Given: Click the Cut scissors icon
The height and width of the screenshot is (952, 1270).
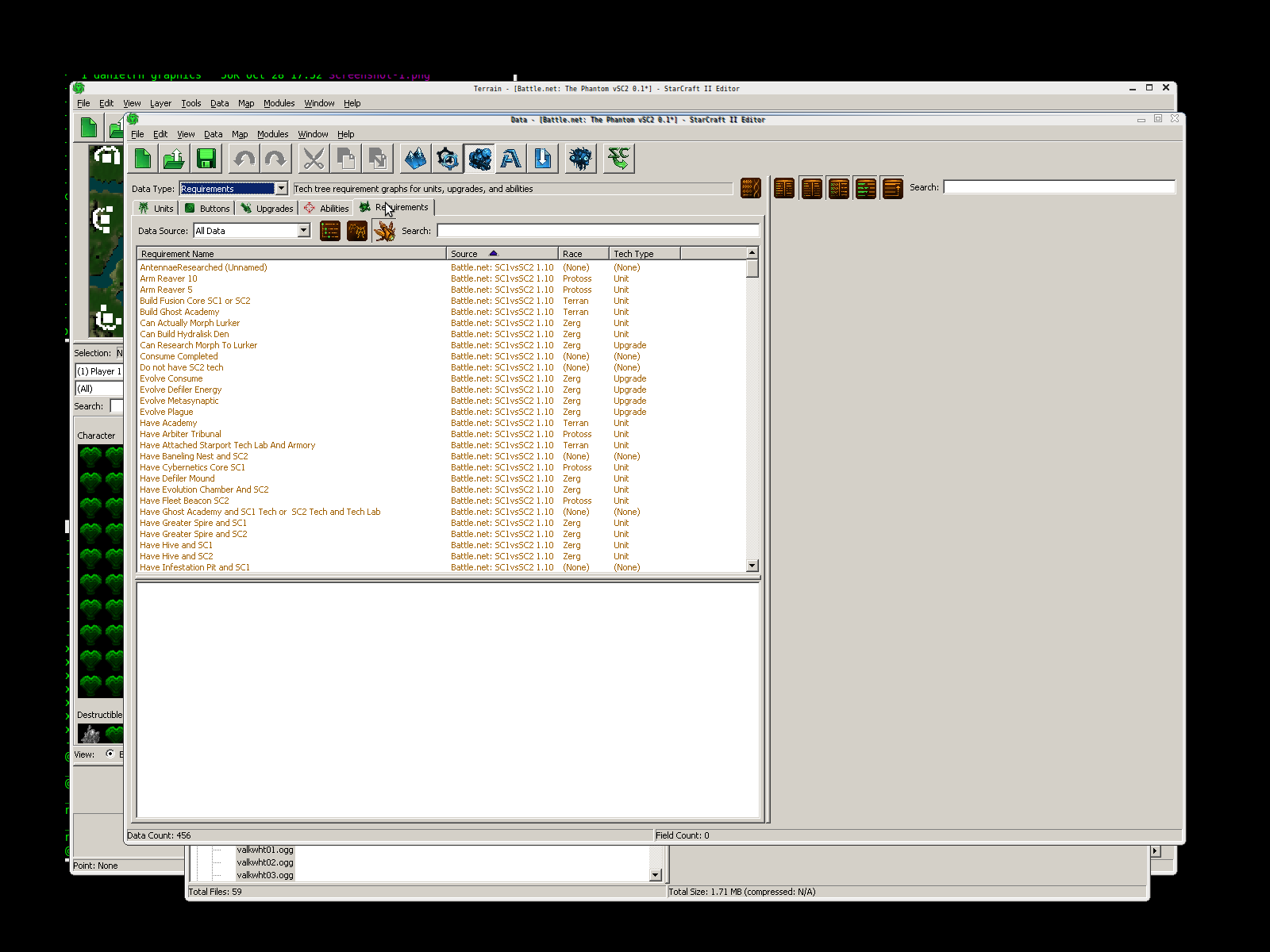Looking at the screenshot, I should click(x=314, y=159).
